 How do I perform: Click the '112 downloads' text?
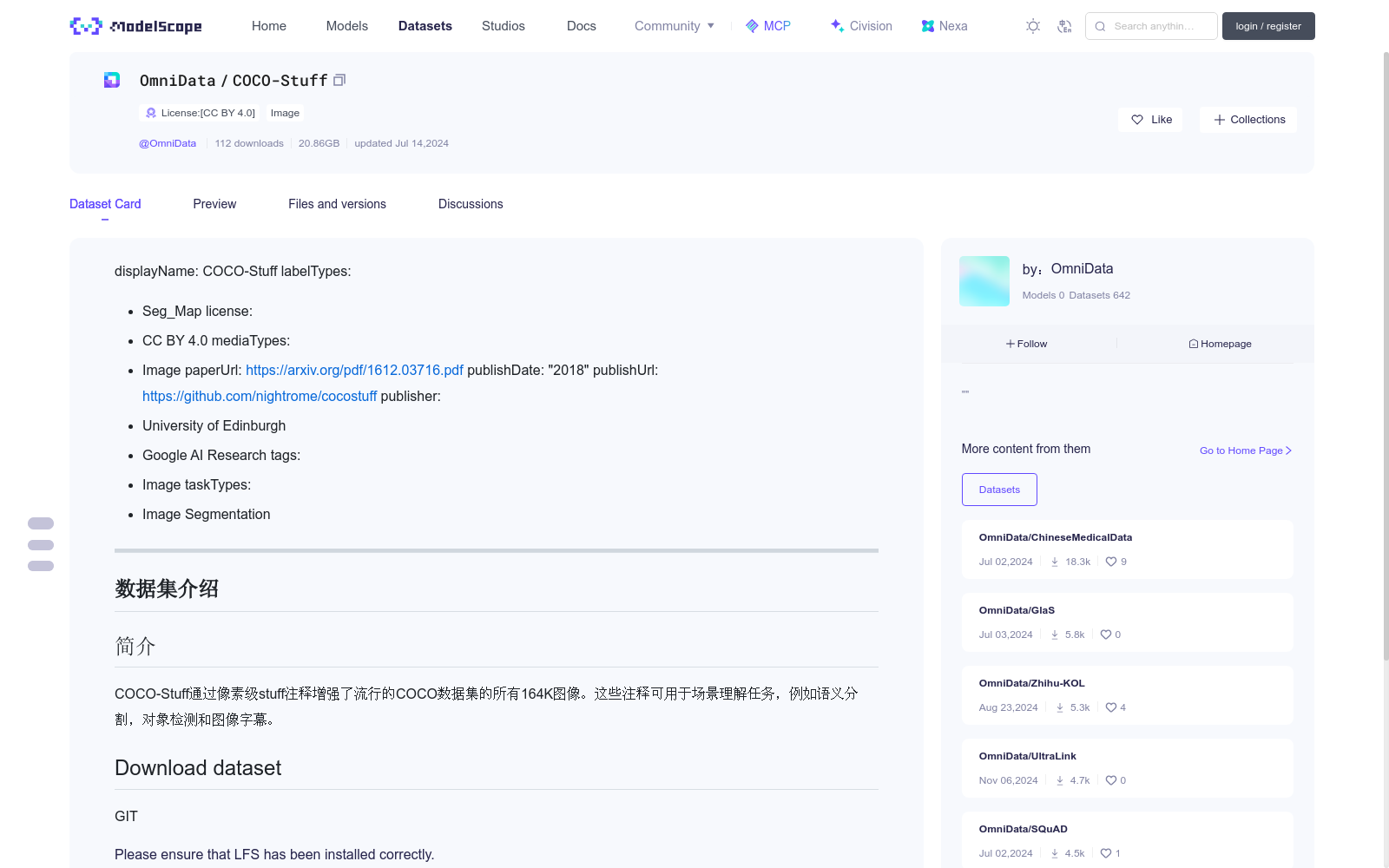tap(249, 143)
